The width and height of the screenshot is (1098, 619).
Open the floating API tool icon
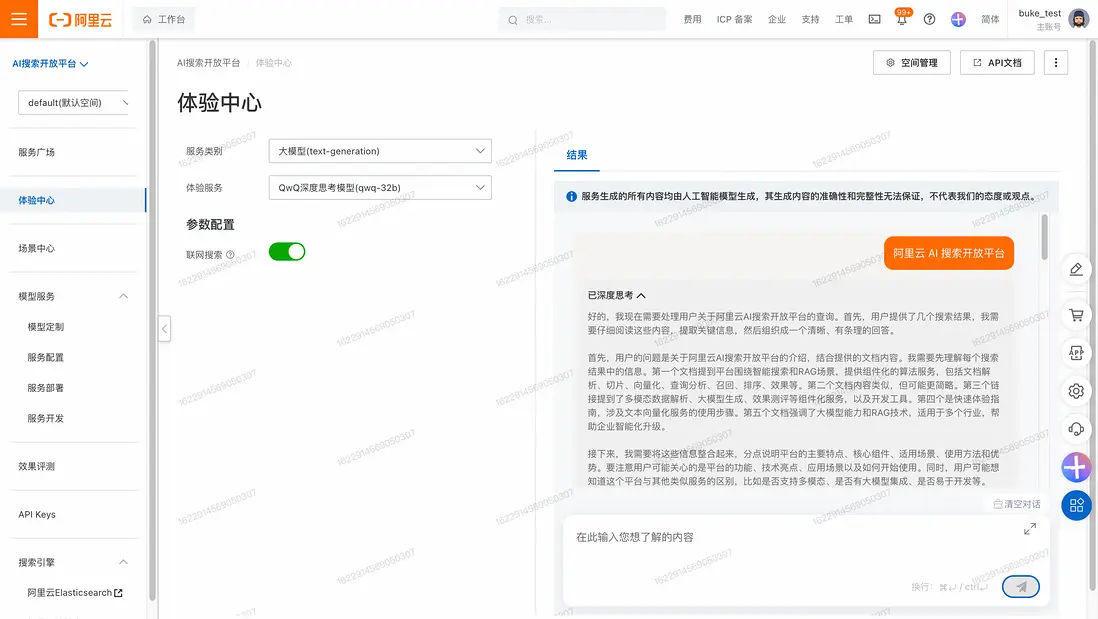[x=1076, y=353]
